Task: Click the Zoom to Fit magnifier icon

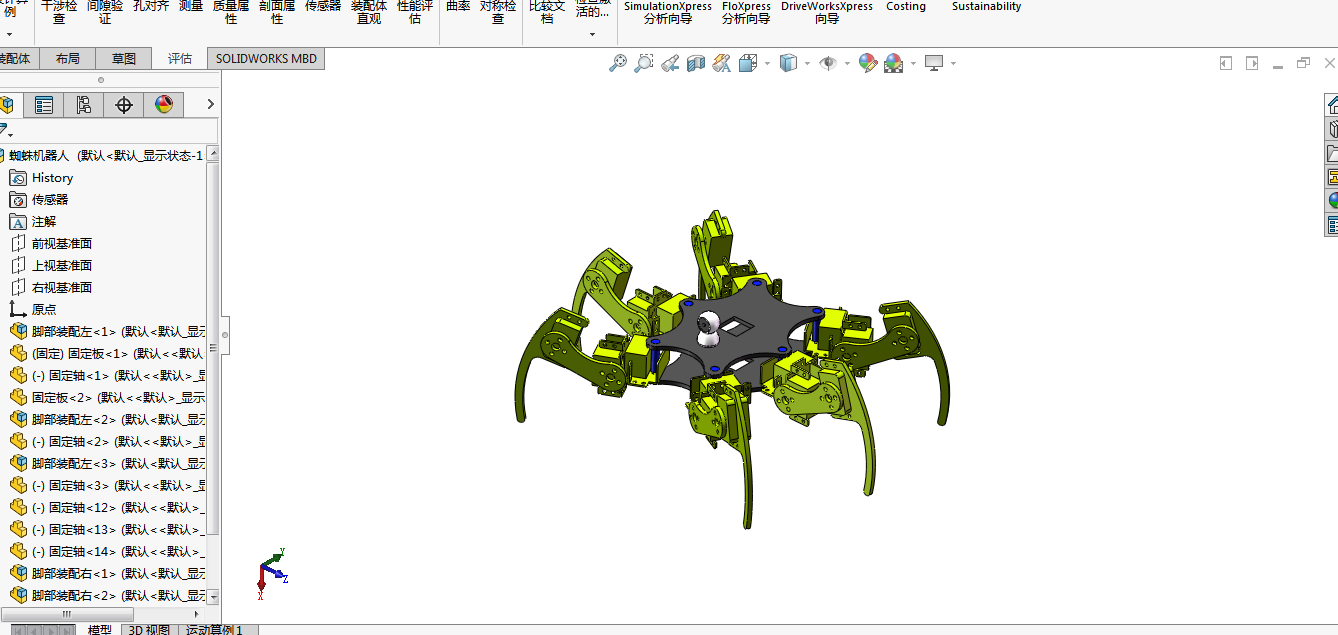Action: [x=618, y=63]
